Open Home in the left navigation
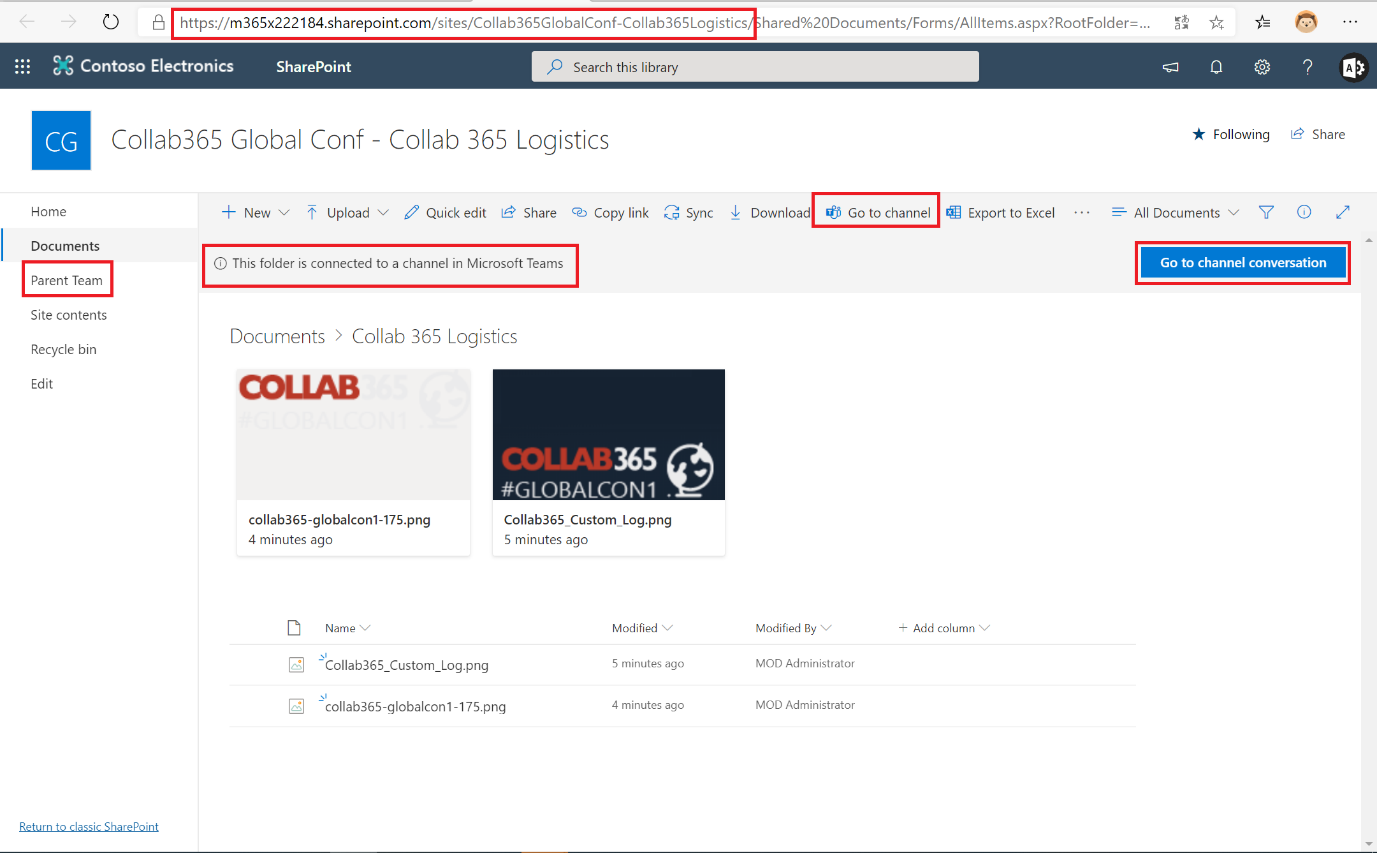 (x=49, y=211)
